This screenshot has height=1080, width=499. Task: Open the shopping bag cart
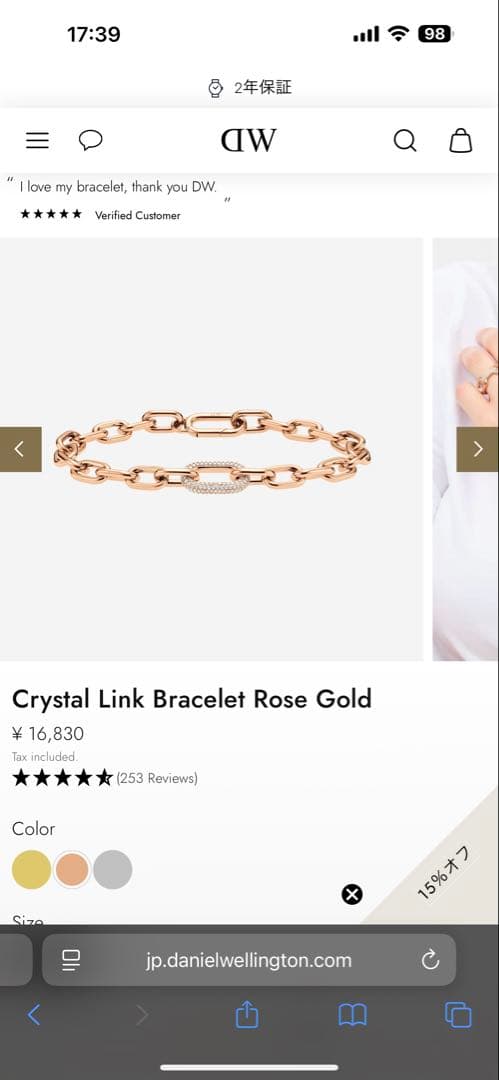[x=460, y=141]
